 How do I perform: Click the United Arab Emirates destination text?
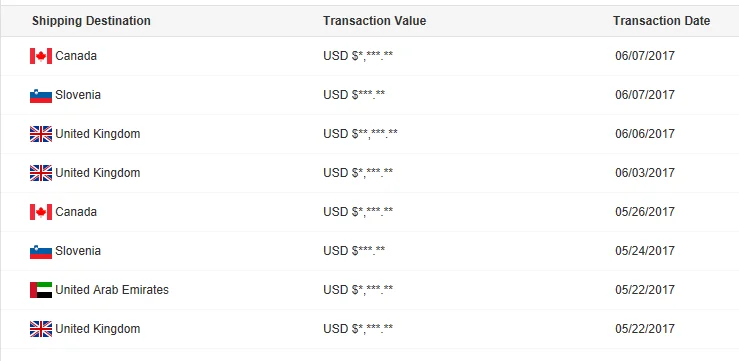click(112, 289)
